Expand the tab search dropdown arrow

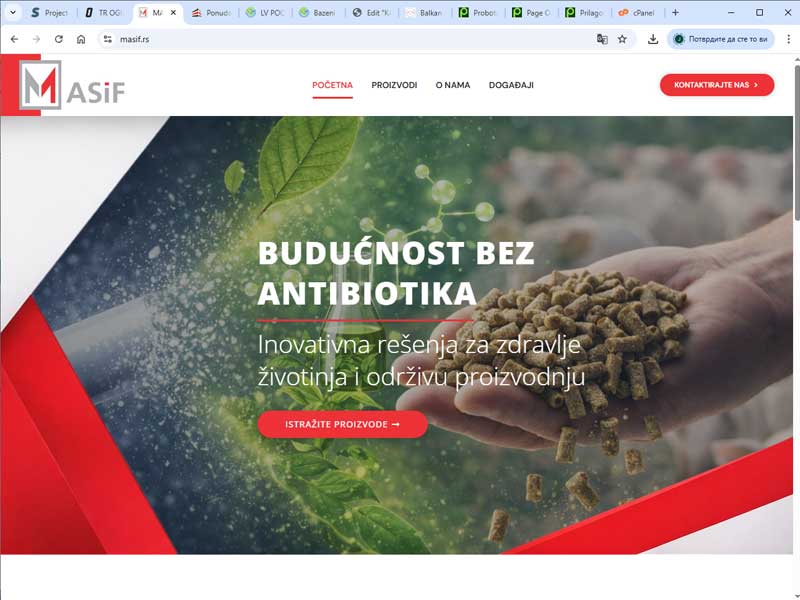click(13, 13)
